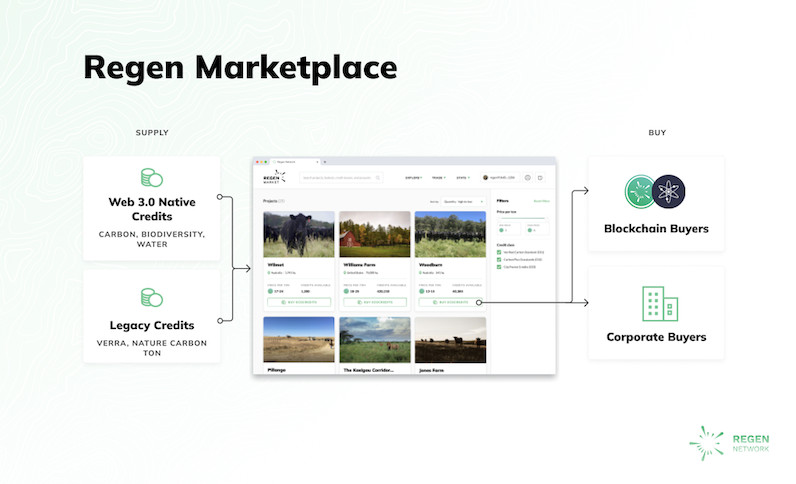Click the Web 3.0 Native Credits coin icon

click(x=151, y=178)
